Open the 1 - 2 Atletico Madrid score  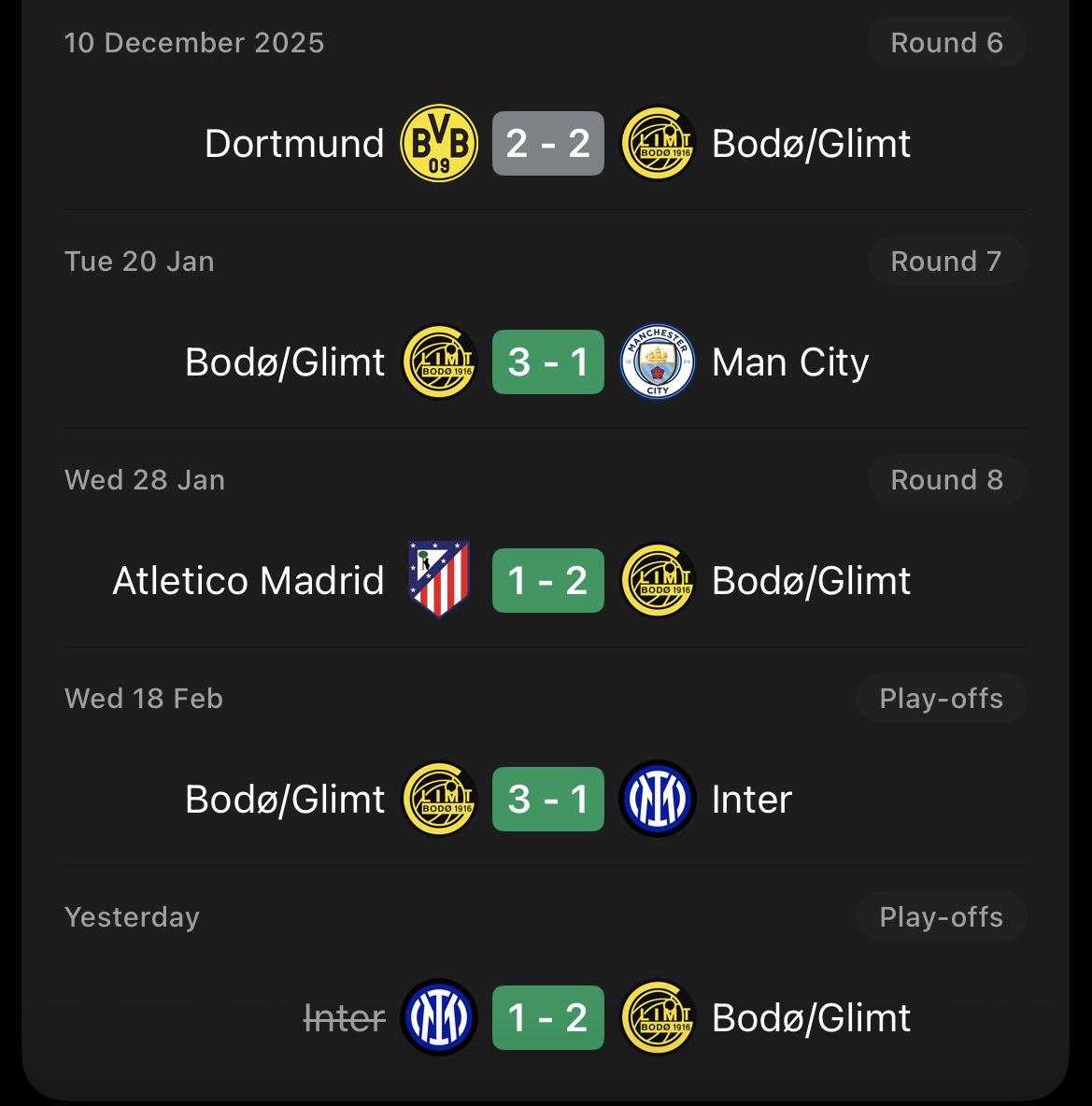(548, 580)
